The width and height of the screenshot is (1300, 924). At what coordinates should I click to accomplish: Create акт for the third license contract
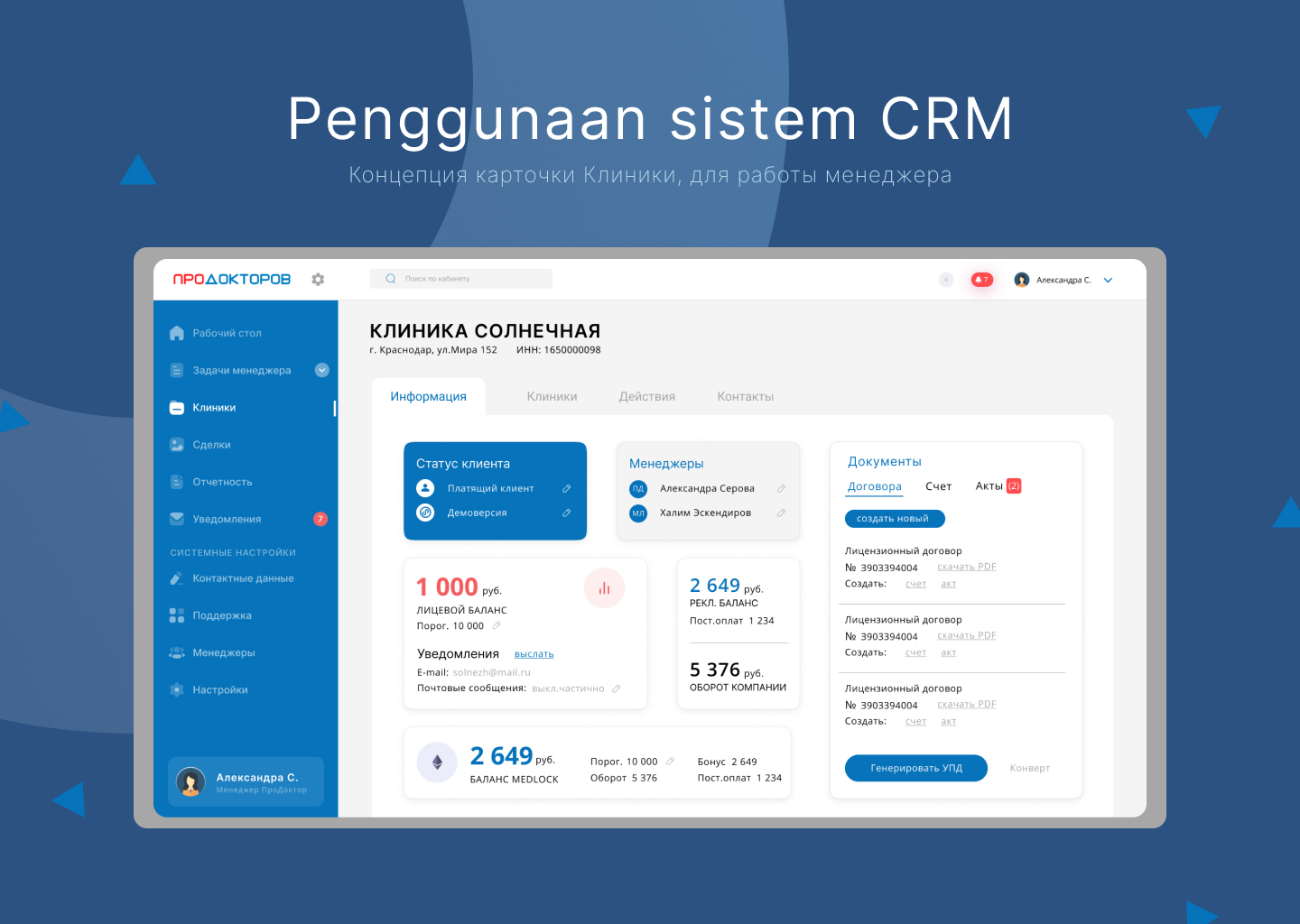(x=949, y=721)
